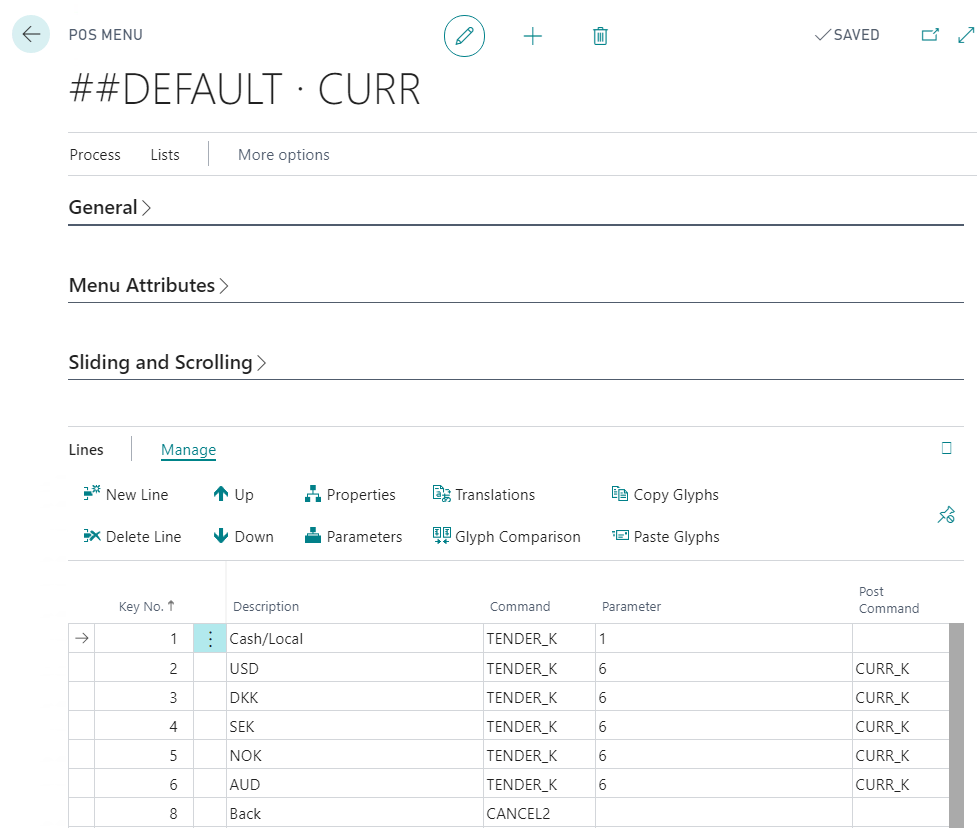Click the lines grid vertical scrollbar
Screen dimensions: 977x828
pyautogui.click(x=956, y=720)
